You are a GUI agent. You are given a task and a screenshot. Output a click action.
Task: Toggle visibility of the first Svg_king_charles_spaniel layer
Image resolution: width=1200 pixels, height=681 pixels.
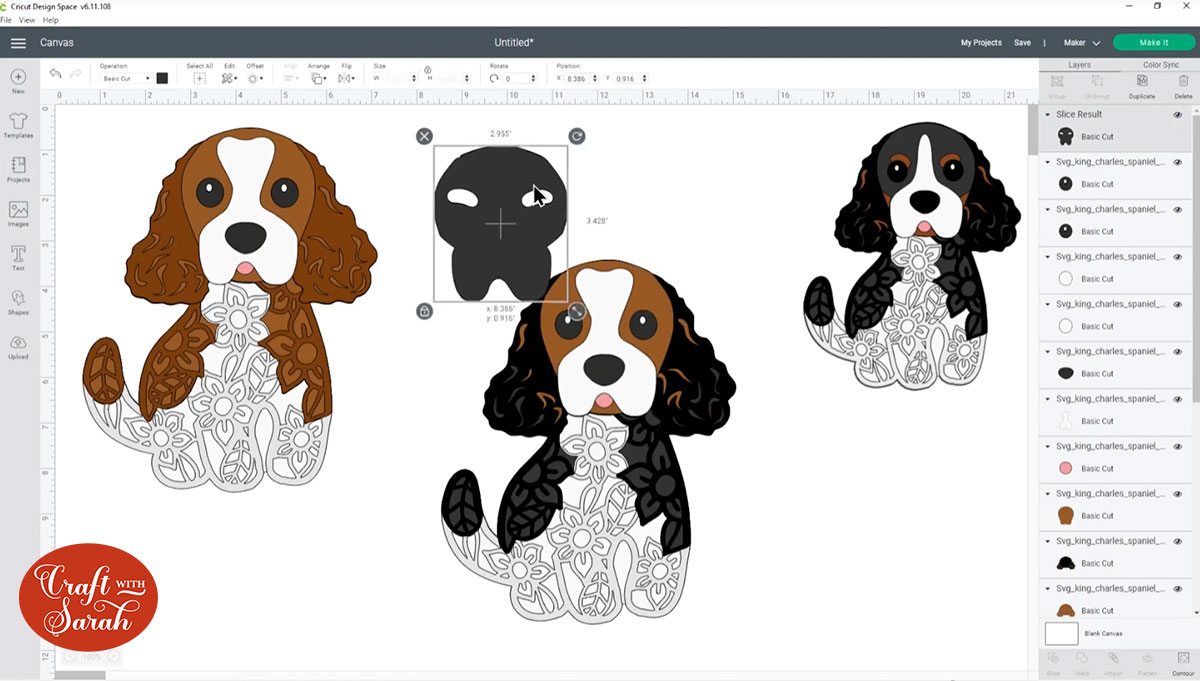point(1177,162)
